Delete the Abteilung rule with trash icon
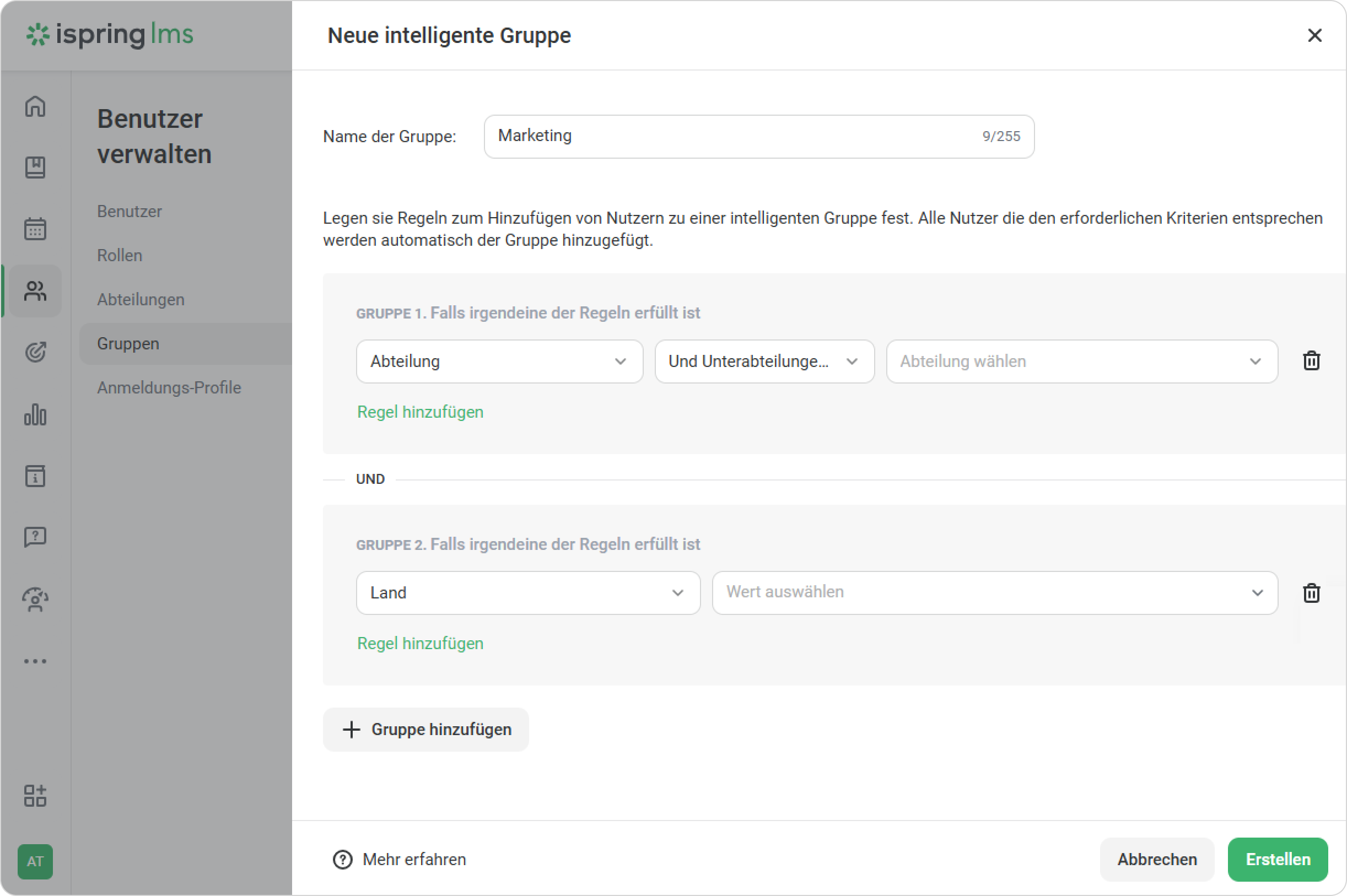 [x=1311, y=360]
